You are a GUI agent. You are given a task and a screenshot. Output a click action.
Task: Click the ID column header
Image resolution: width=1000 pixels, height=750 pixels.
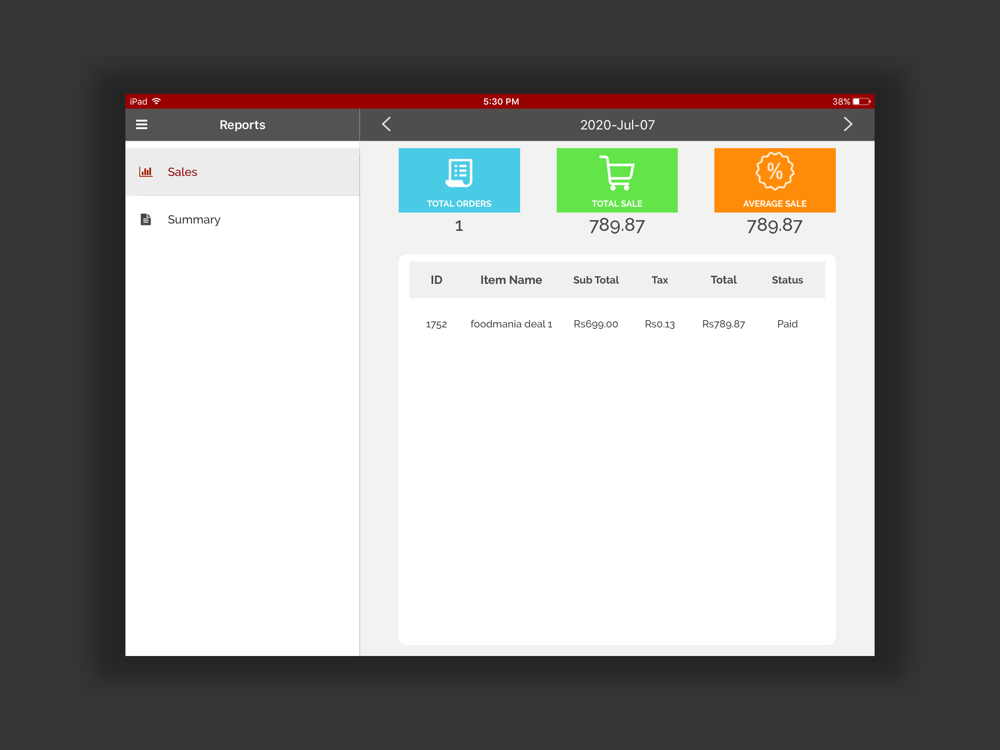tap(436, 280)
